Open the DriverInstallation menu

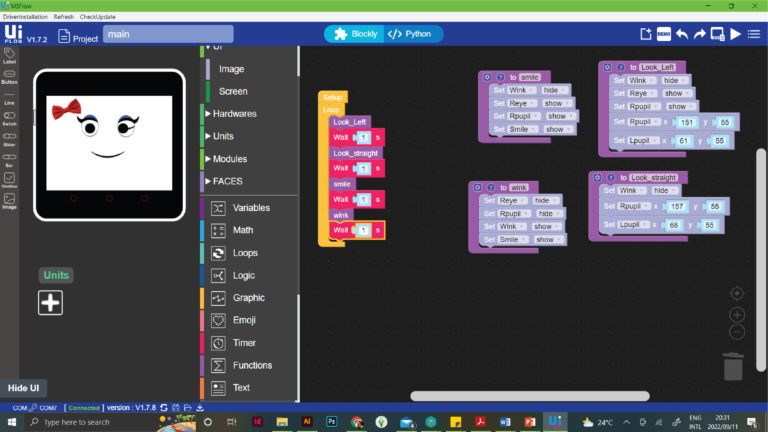[25, 18]
